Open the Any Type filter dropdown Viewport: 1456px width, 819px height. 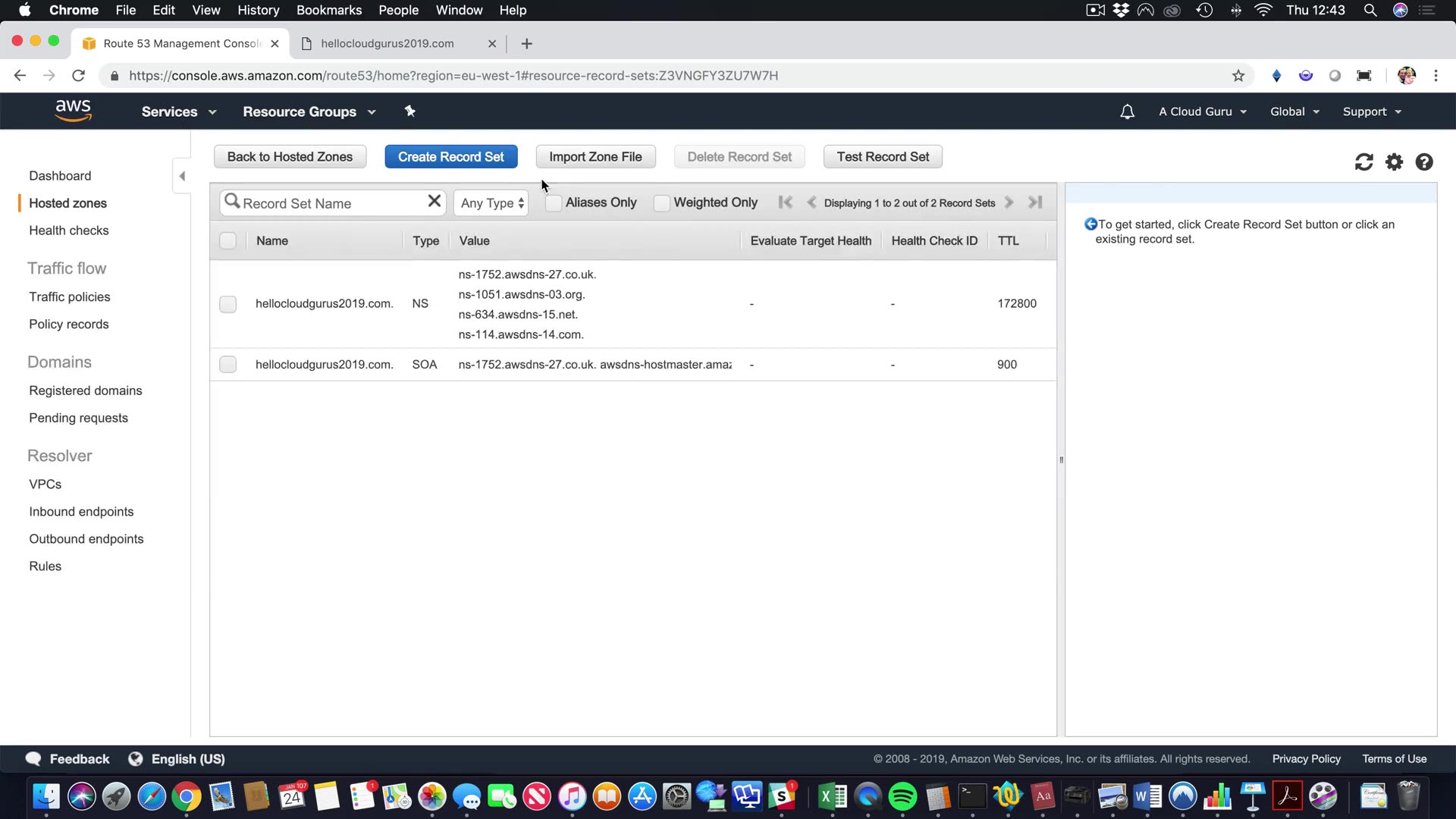pyautogui.click(x=491, y=203)
